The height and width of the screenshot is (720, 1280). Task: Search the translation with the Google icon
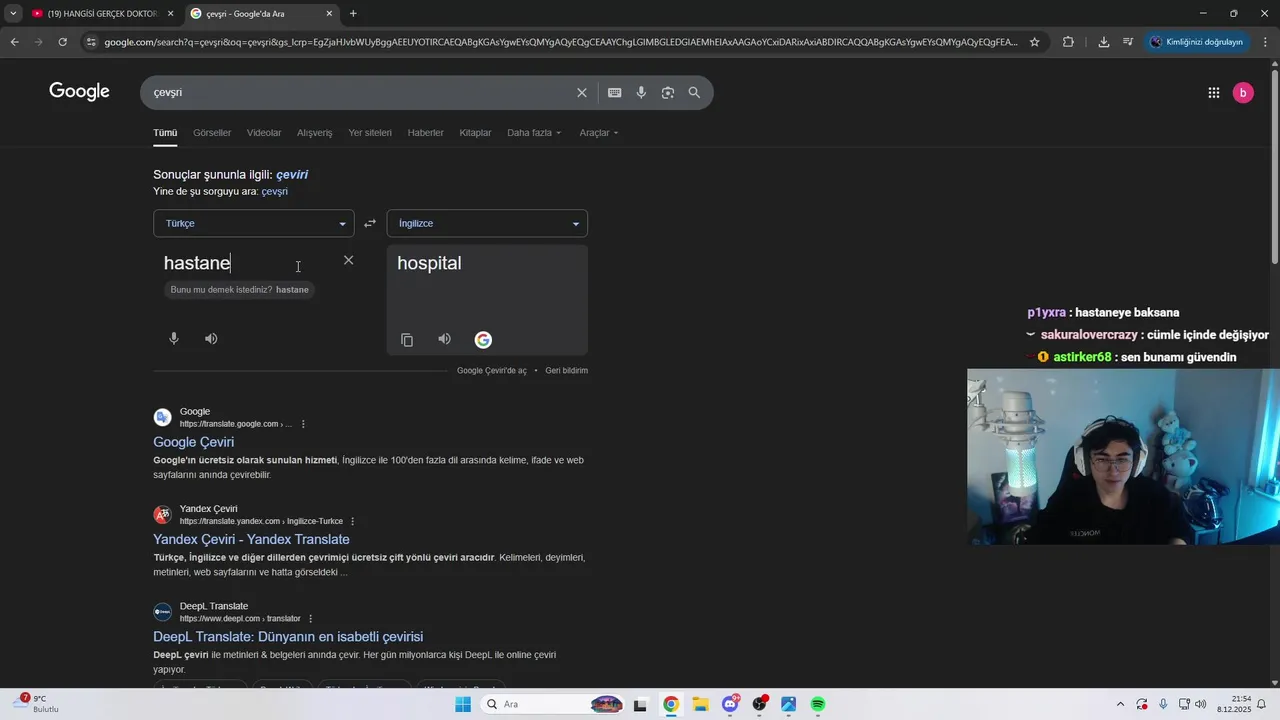click(483, 340)
